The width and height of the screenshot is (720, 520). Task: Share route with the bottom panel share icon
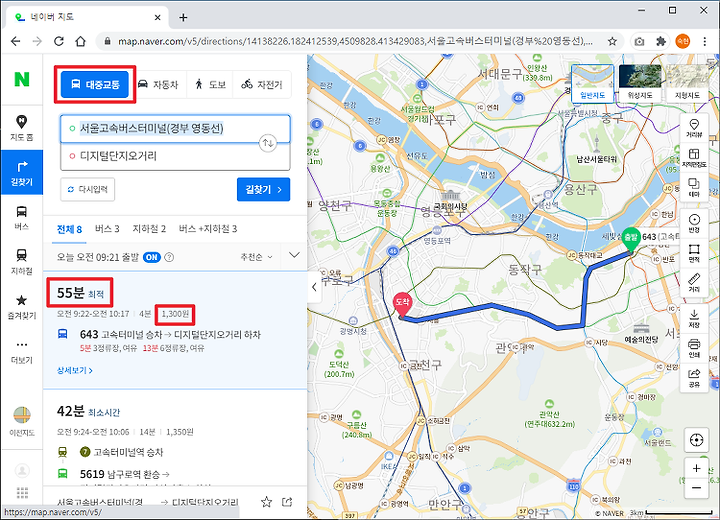(287, 502)
